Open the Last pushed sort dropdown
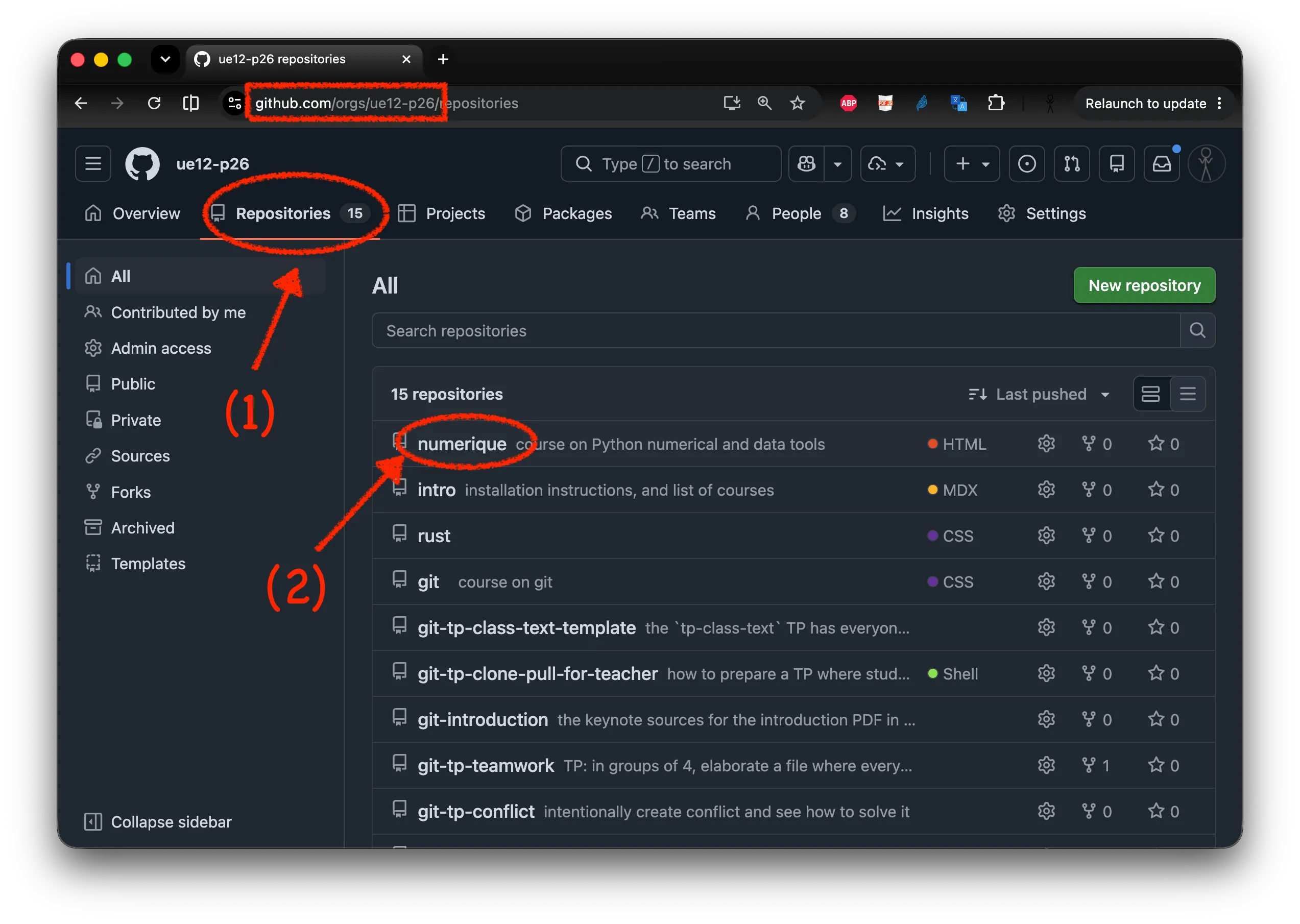The image size is (1300, 924). [x=1039, y=394]
